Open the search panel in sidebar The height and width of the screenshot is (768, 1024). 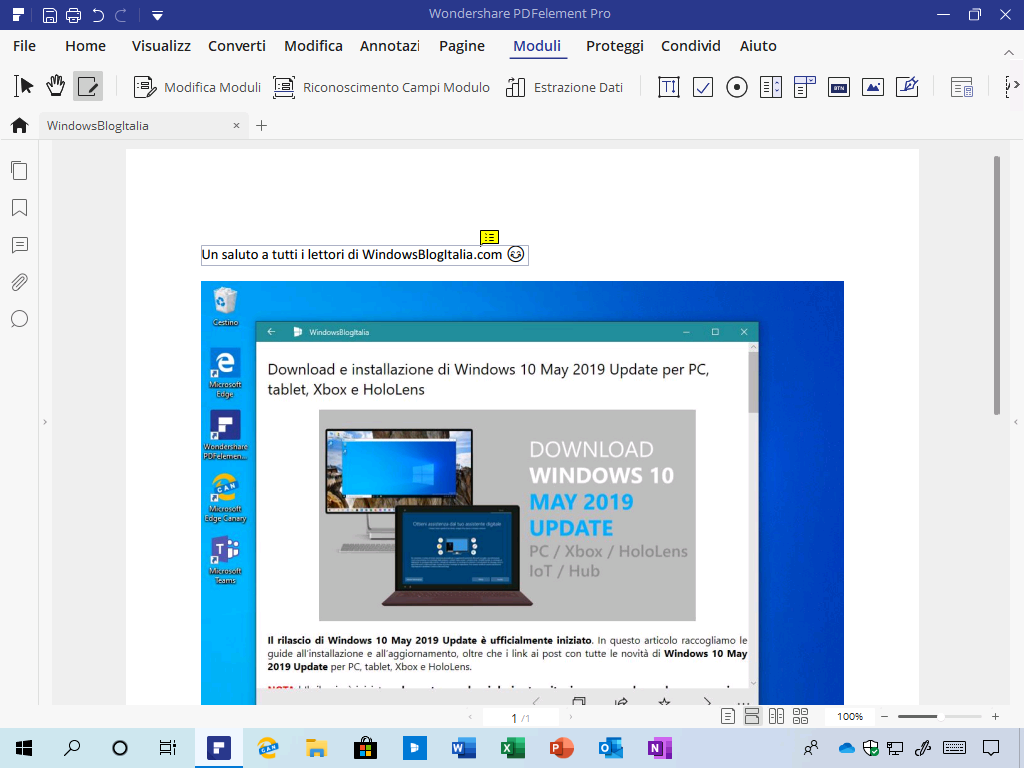coord(20,319)
